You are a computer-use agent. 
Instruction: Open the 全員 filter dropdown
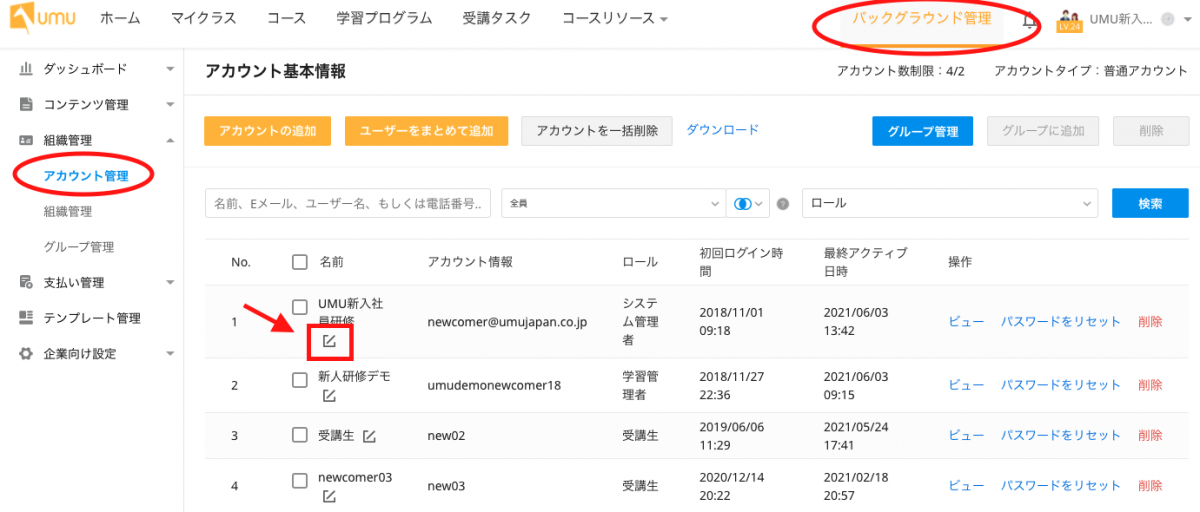point(614,203)
